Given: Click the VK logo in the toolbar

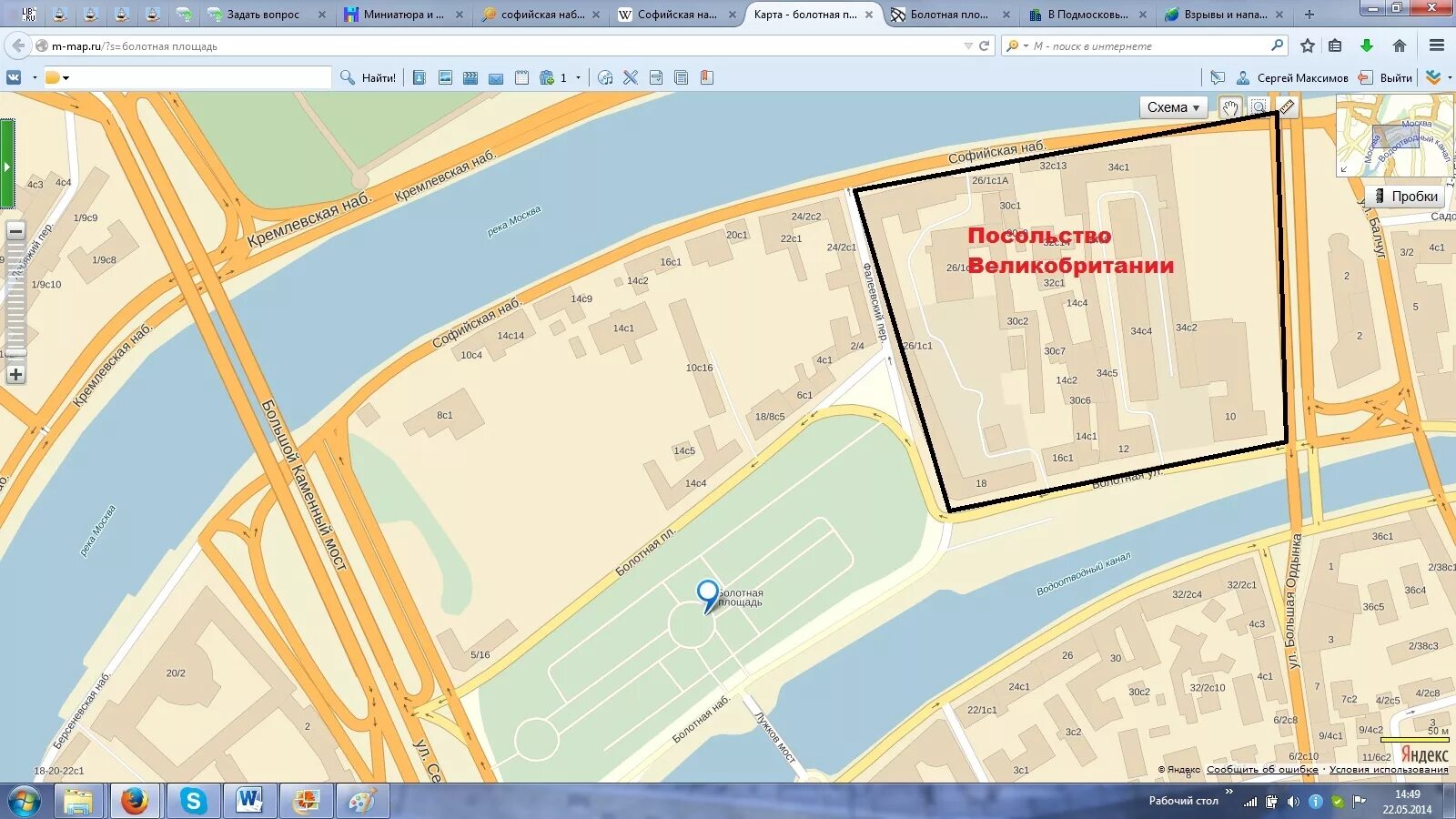Looking at the screenshot, I should point(14,77).
